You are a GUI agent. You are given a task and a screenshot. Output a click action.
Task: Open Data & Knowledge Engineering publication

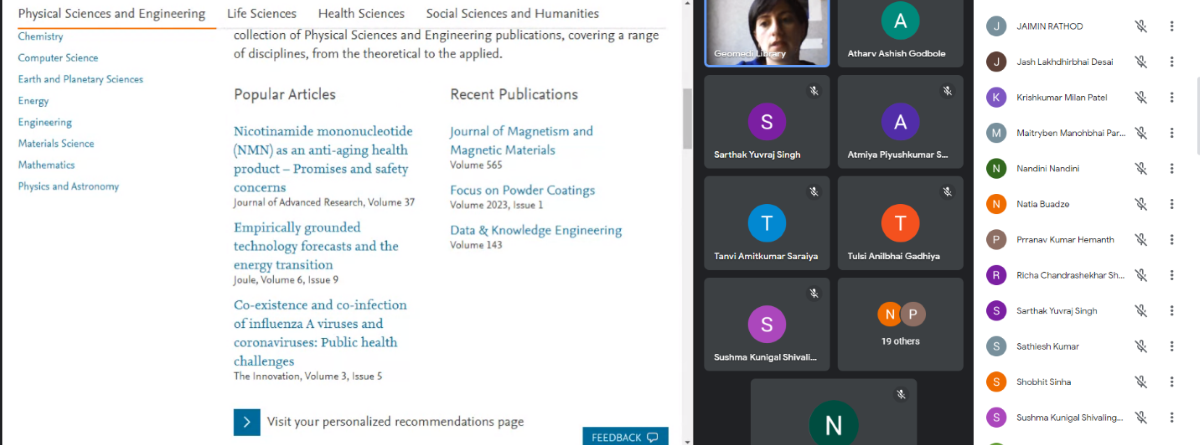tap(536, 230)
